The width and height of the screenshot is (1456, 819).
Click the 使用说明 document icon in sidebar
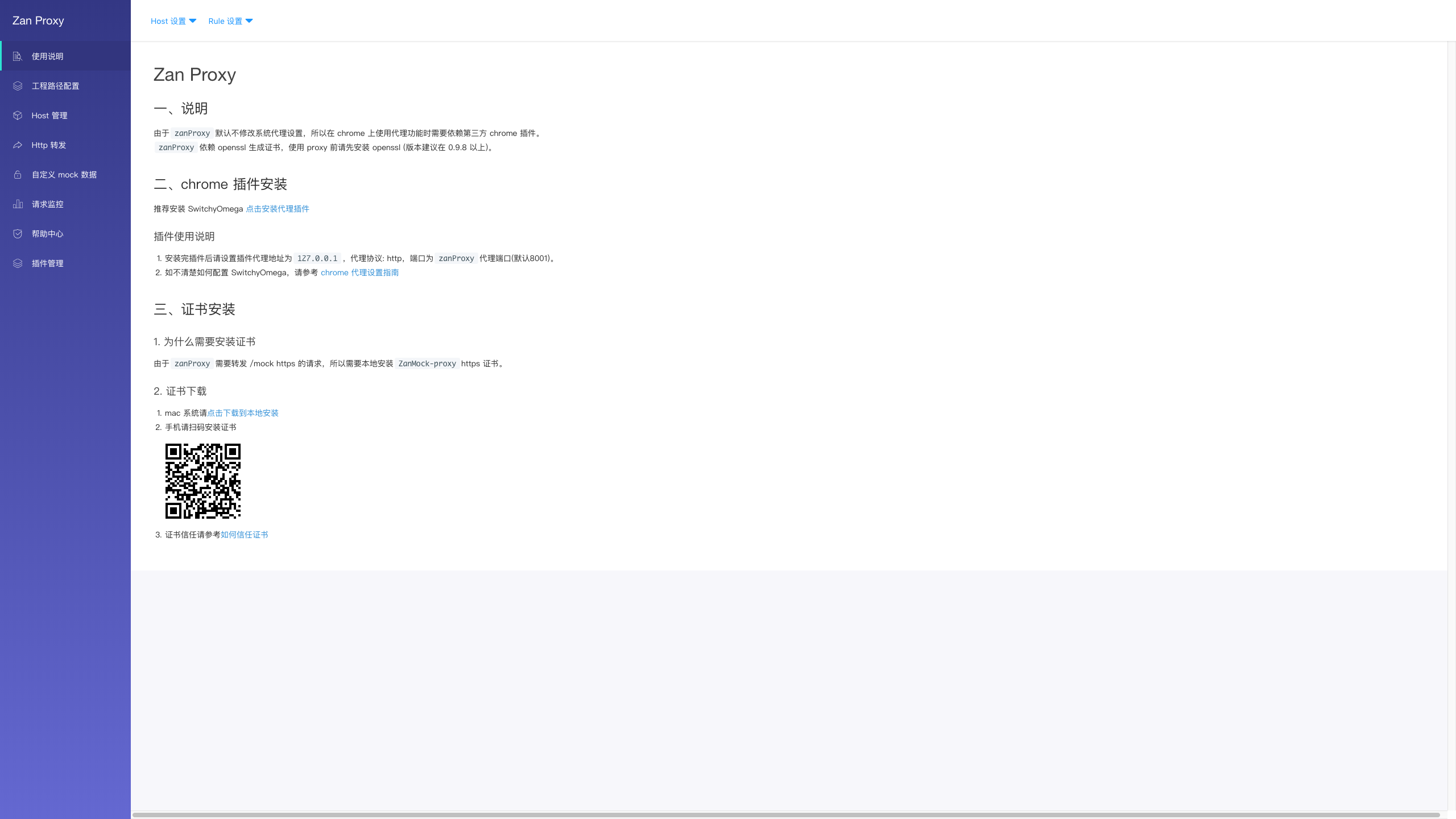click(x=18, y=56)
